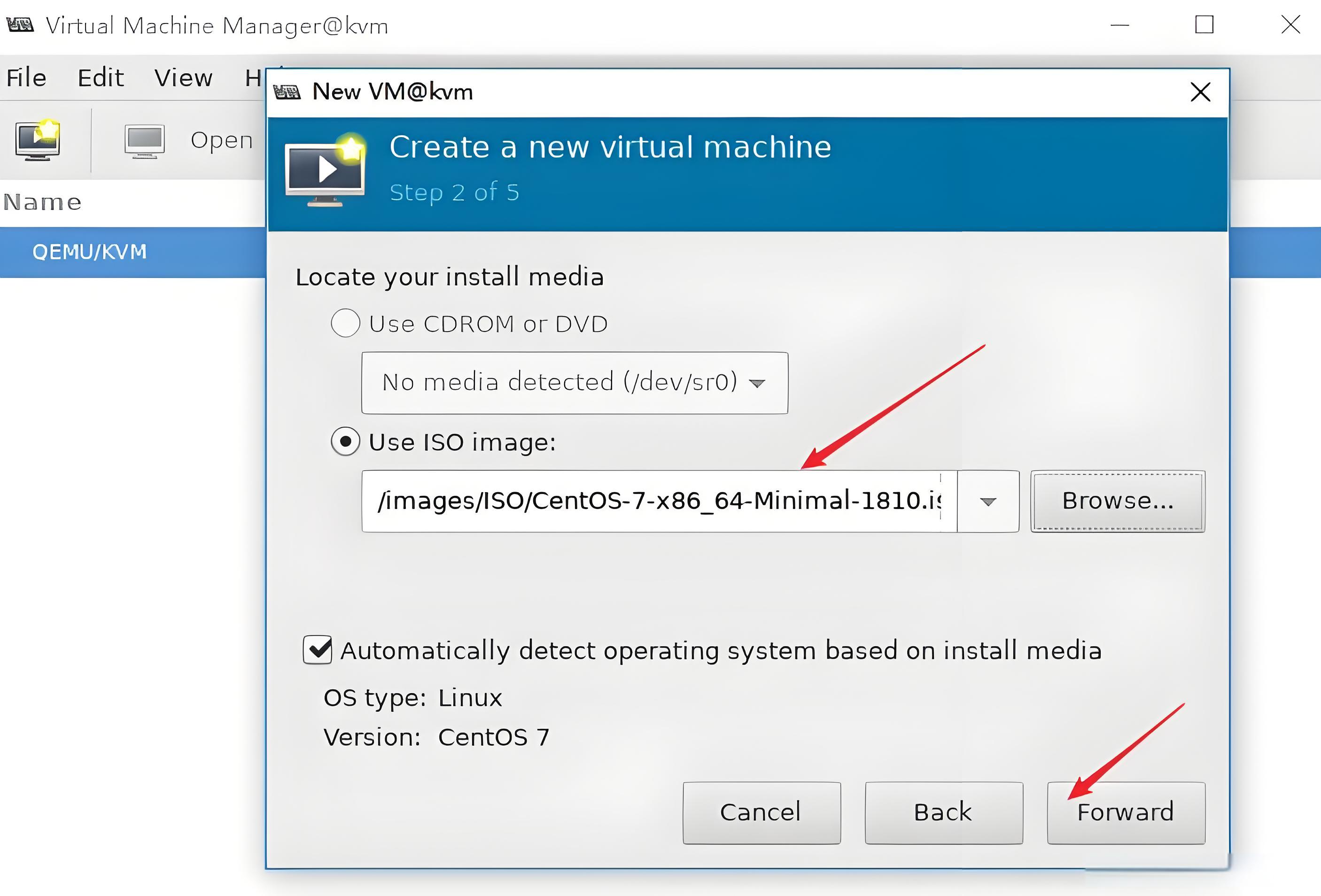Expand the ISO image path dropdown arrow
Screen dimensions: 1321x896
click(x=988, y=501)
